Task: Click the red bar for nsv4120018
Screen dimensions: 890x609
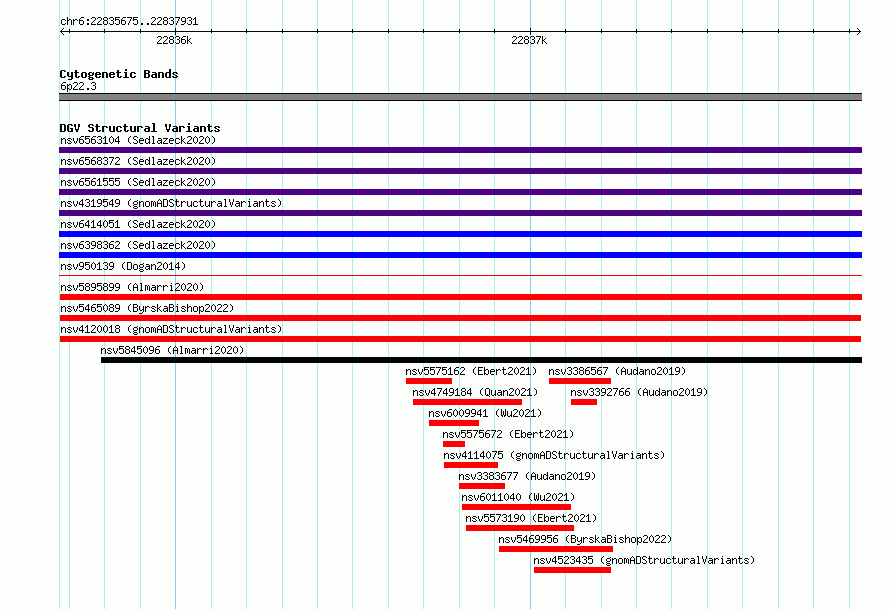Action: pos(460,339)
